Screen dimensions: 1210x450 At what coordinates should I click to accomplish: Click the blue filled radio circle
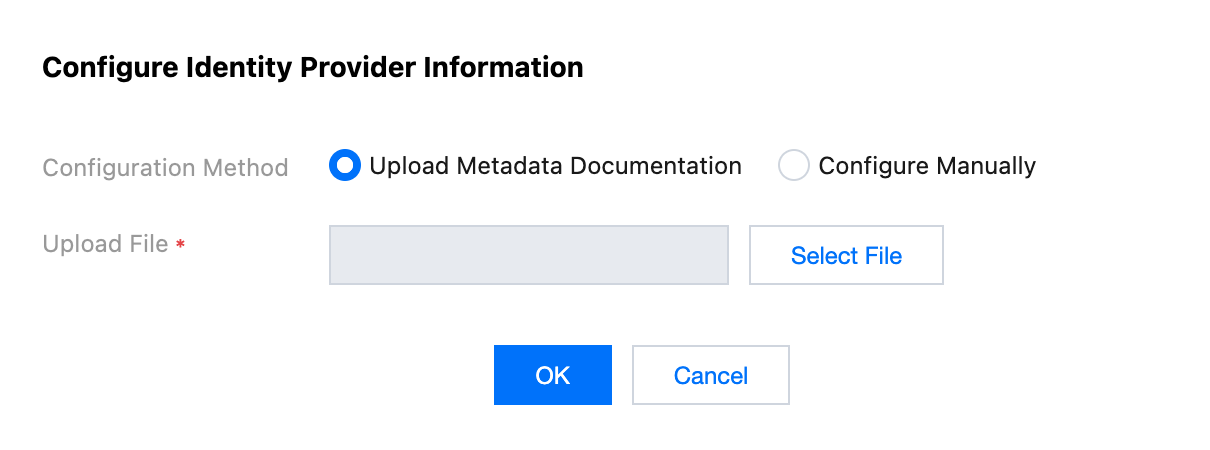(344, 166)
